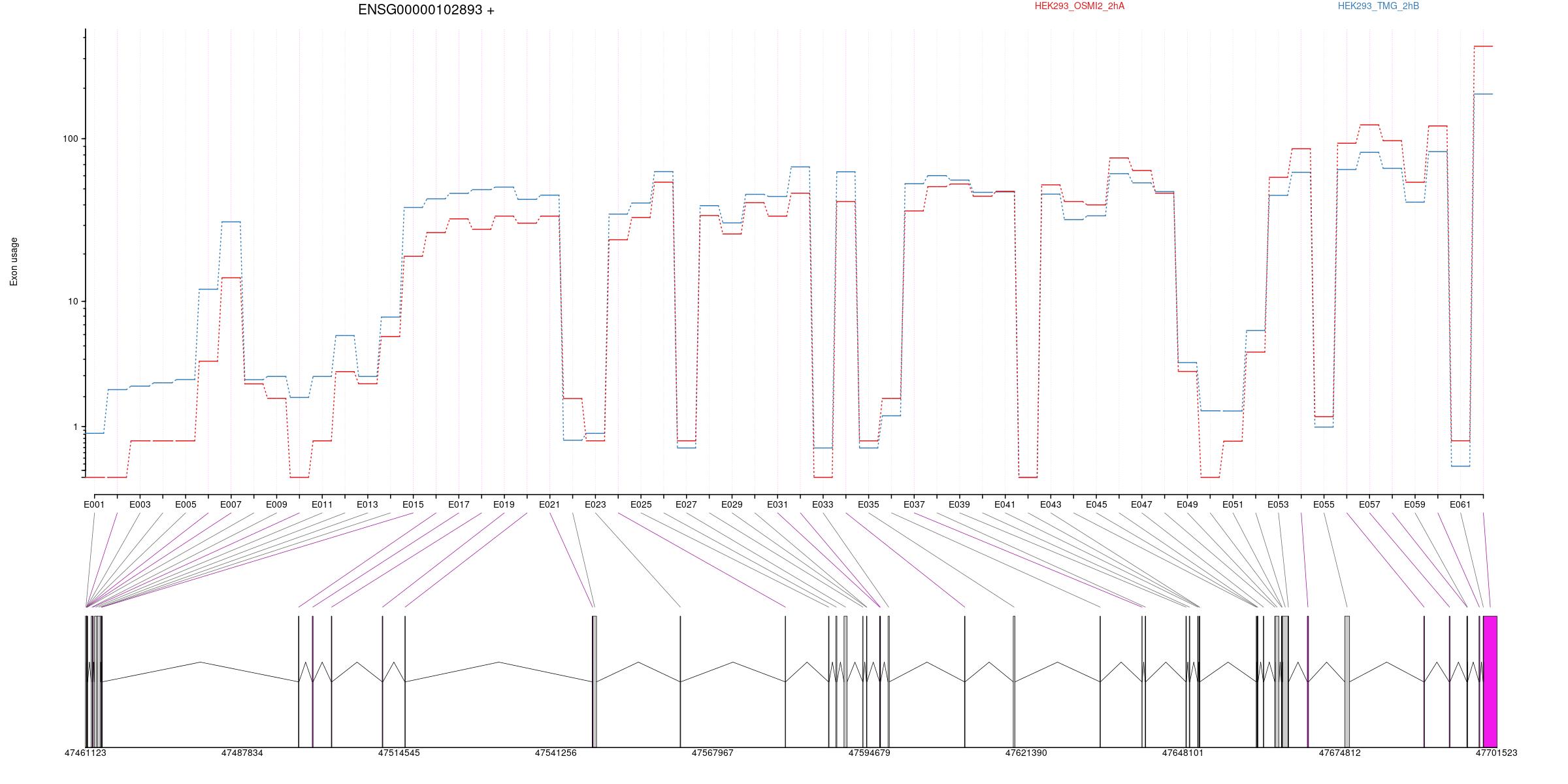Image resolution: width=1568 pixels, height=784 pixels.
Task: Select the HEK293_OSMI2_2hA legend label
Action: coord(1079,6)
